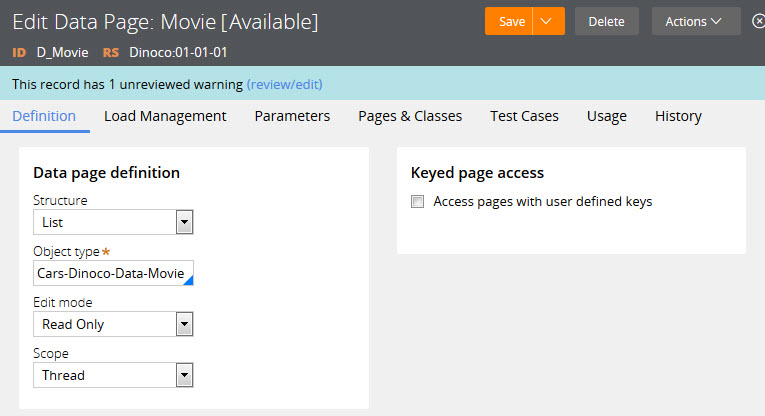This screenshot has width=765, height=416.
Task: Click the Dinoco:01-01-01 ruleset text
Action: (x=178, y=53)
